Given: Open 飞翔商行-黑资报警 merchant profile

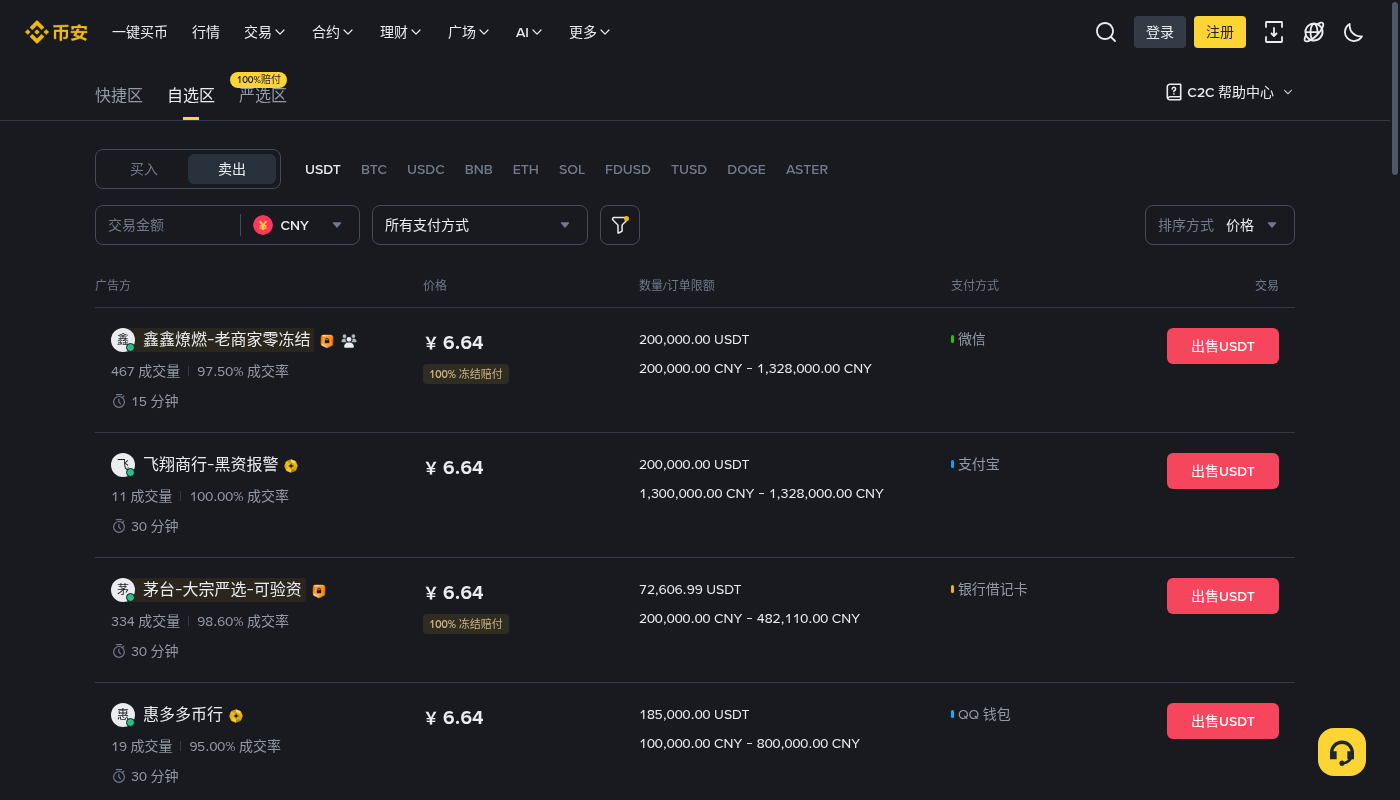Looking at the screenshot, I should click(211, 465).
